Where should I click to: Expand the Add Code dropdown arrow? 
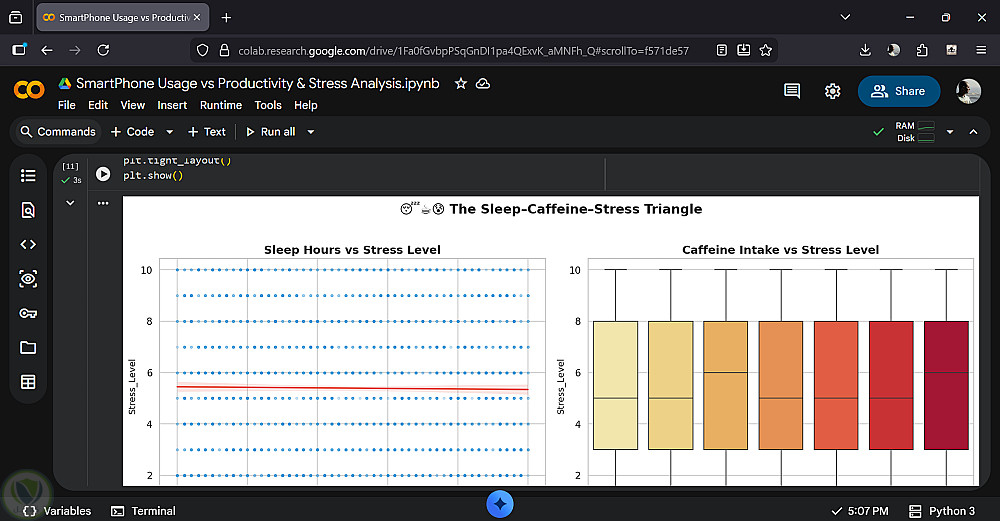coord(169,132)
